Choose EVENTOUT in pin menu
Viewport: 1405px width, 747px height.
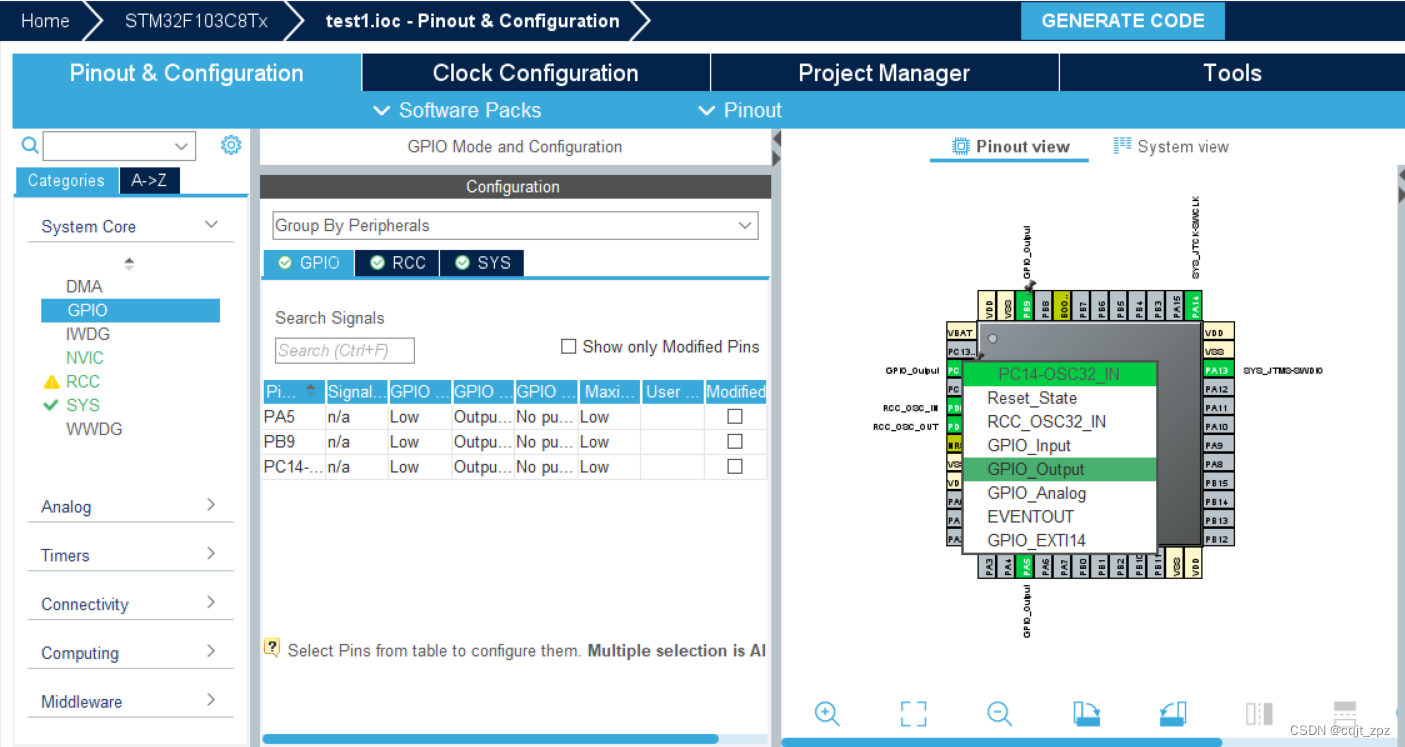(x=1059, y=516)
